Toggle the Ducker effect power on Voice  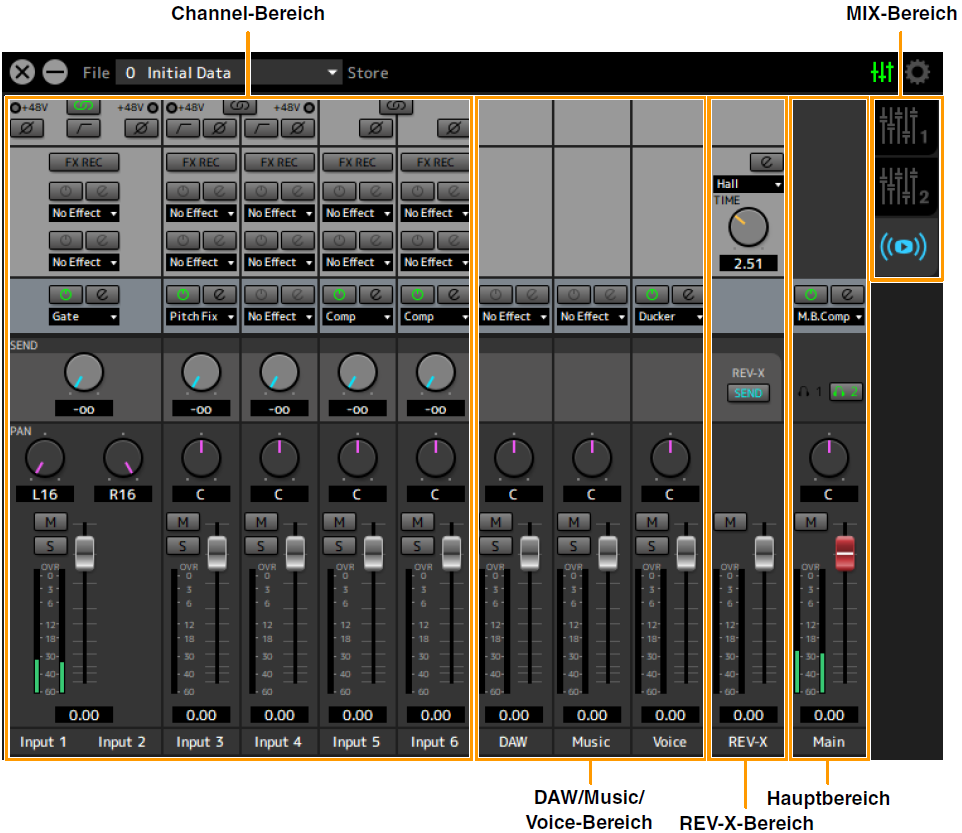pos(651,295)
